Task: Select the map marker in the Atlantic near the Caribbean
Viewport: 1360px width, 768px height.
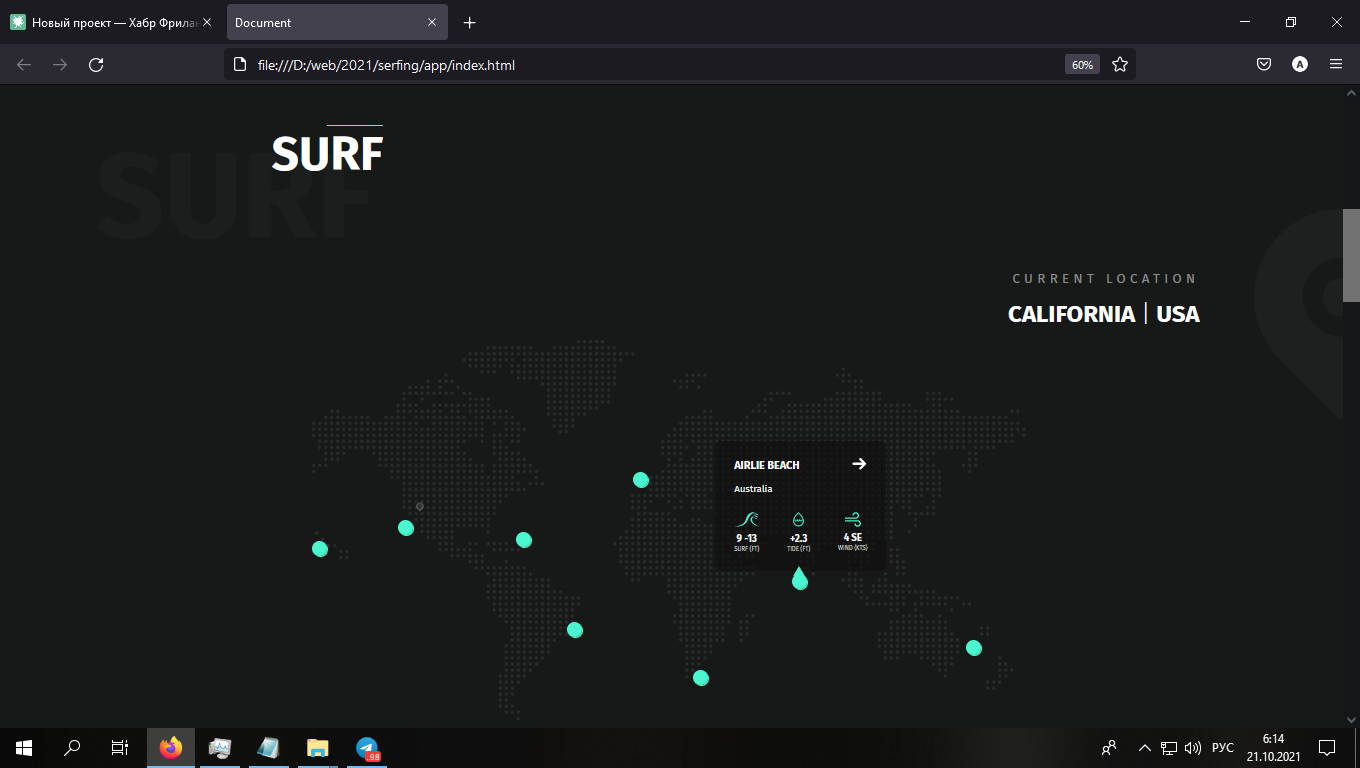Action: click(x=524, y=540)
